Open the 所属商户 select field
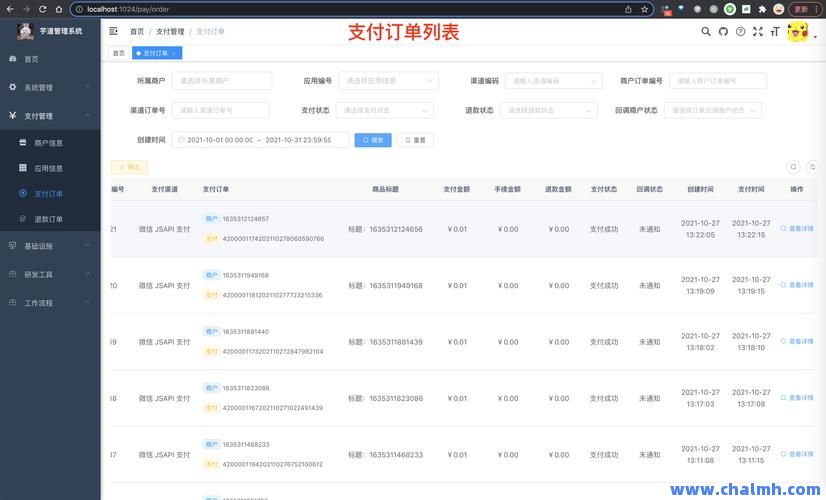826x500 pixels. click(x=222, y=81)
